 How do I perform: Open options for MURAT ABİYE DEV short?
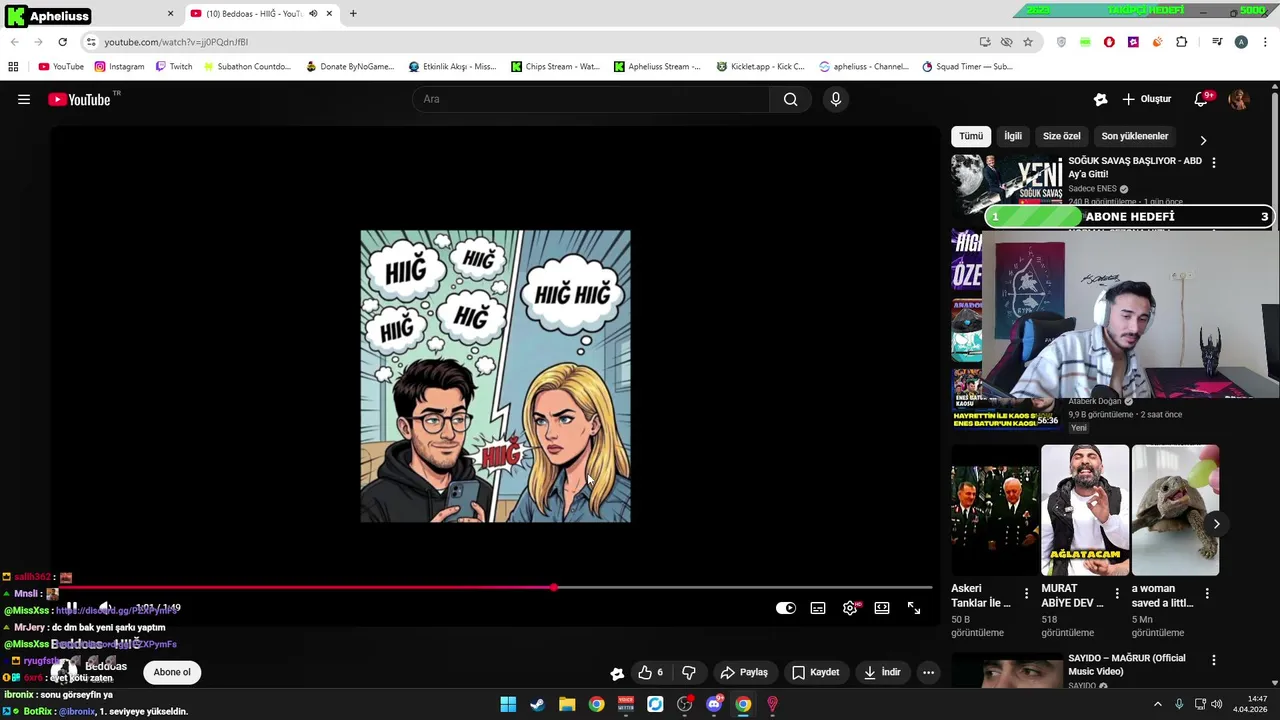[1117, 594]
